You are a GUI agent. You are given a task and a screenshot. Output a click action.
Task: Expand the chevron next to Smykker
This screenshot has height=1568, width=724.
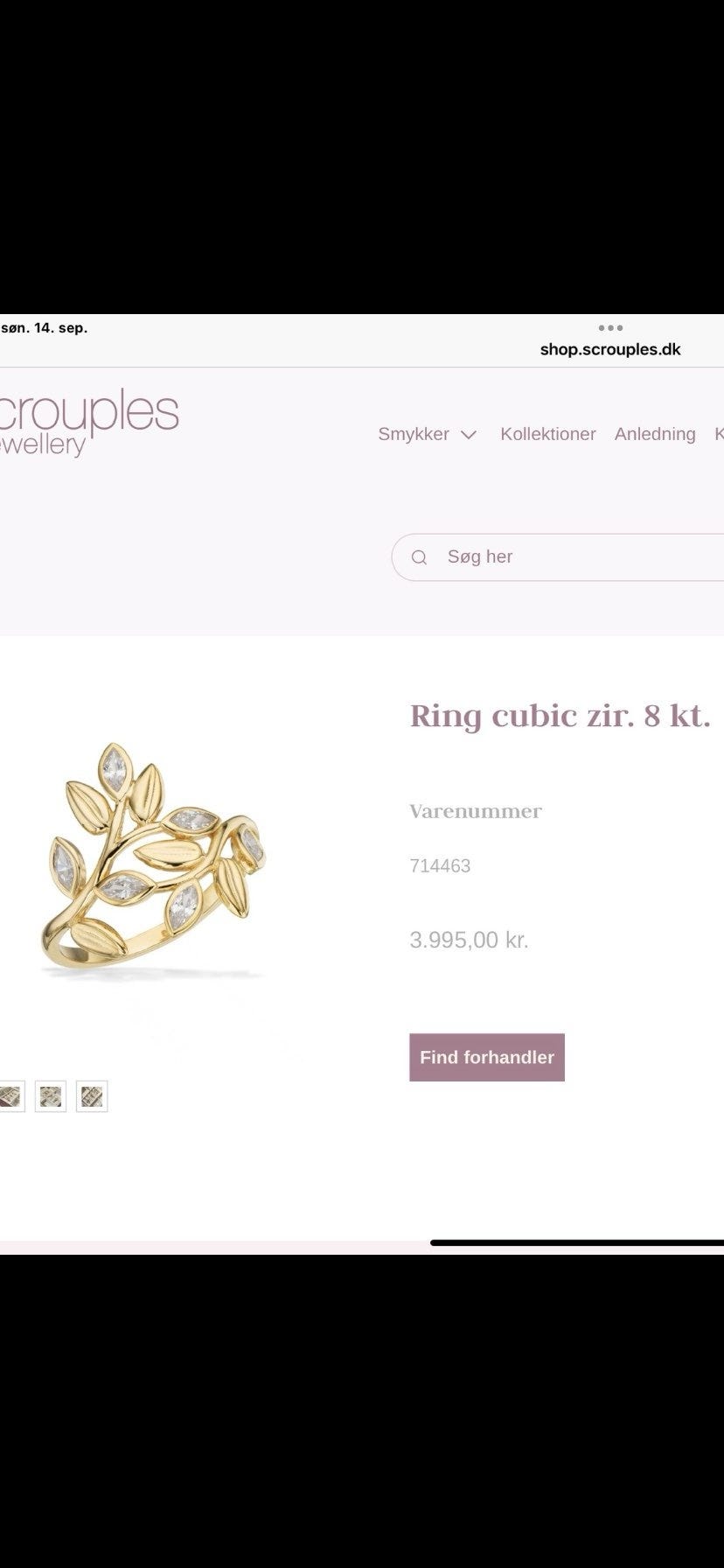[x=469, y=435]
